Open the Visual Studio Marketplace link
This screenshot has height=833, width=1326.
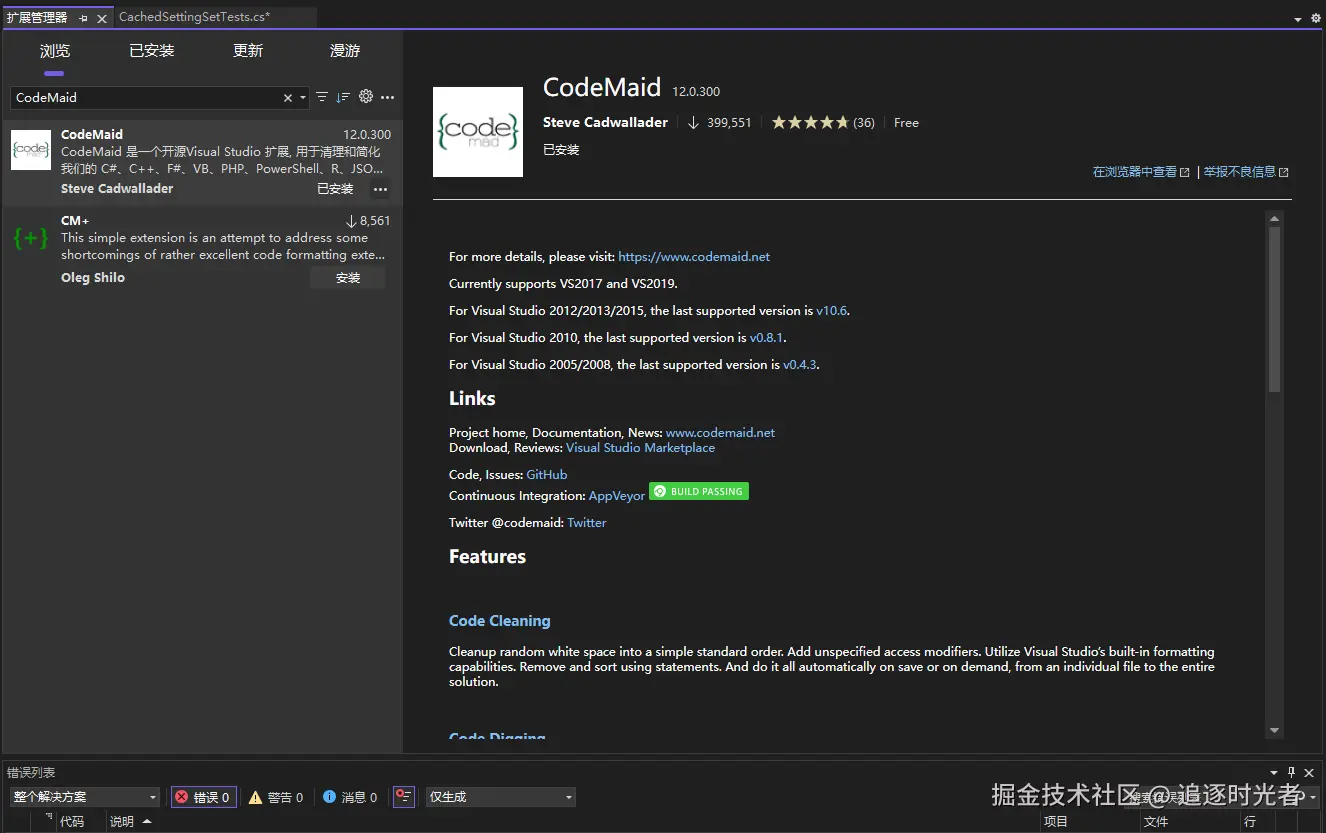[640, 447]
